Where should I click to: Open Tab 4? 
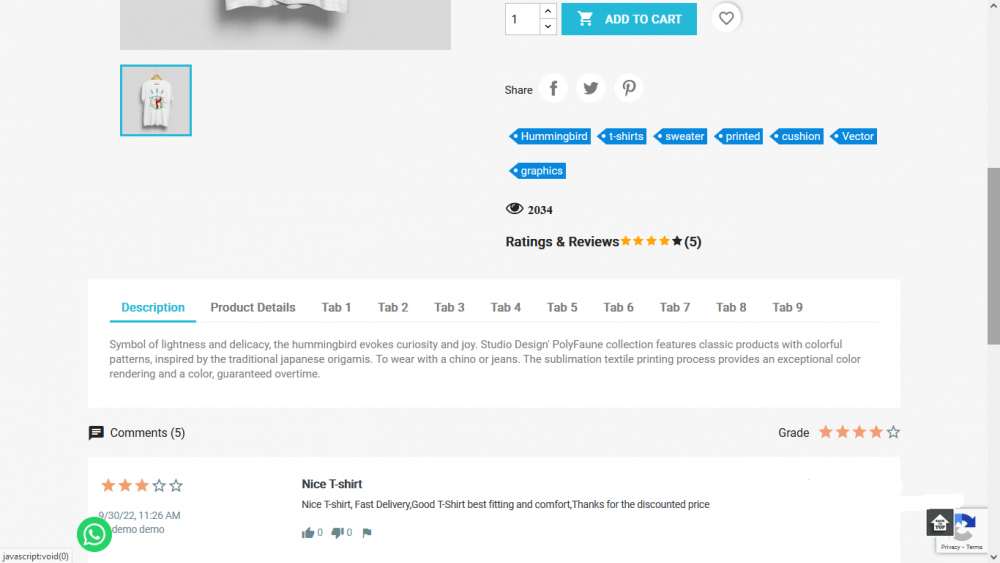coord(506,307)
